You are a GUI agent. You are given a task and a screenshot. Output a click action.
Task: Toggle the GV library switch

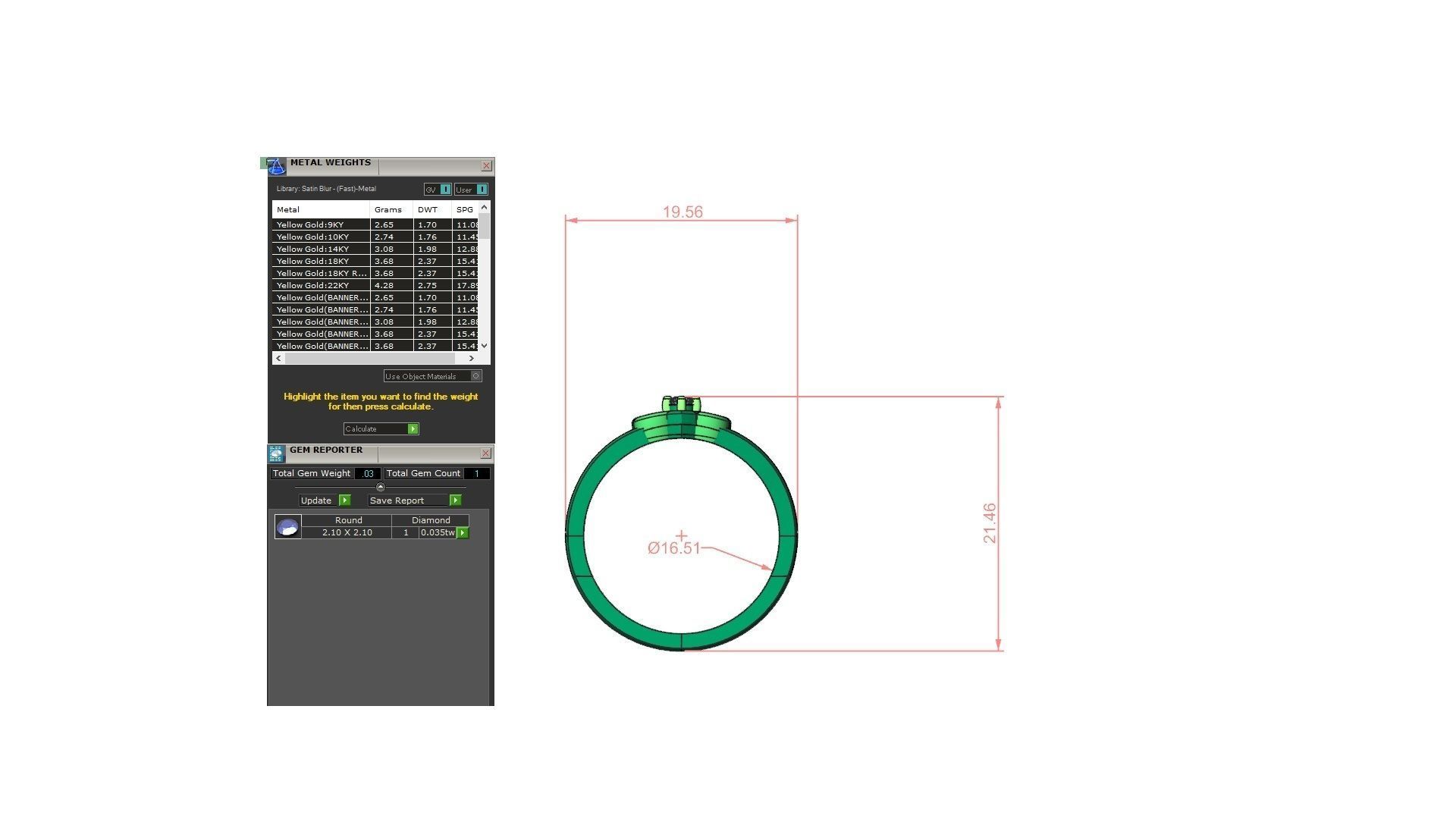445,190
